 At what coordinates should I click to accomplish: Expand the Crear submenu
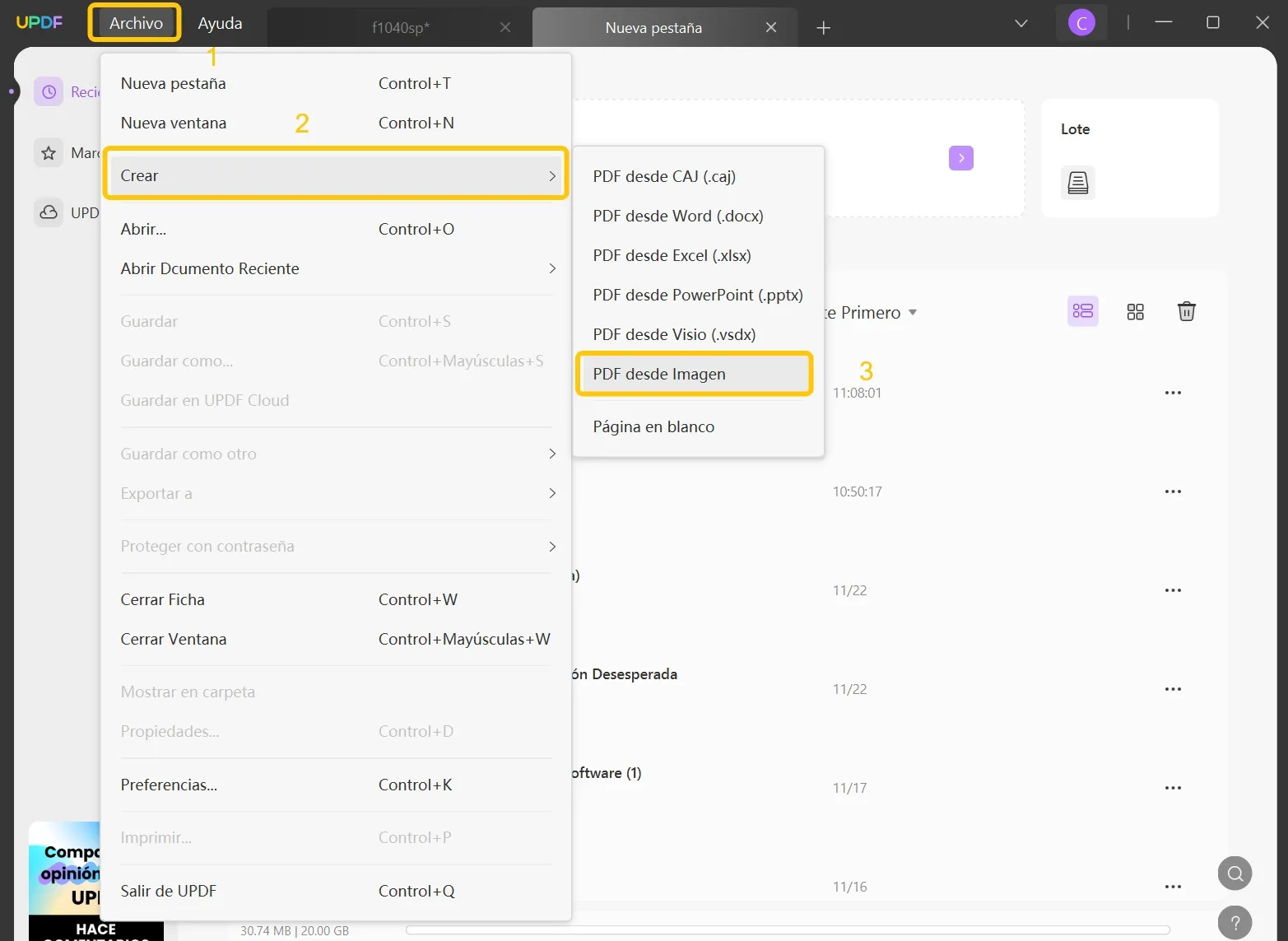[336, 175]
